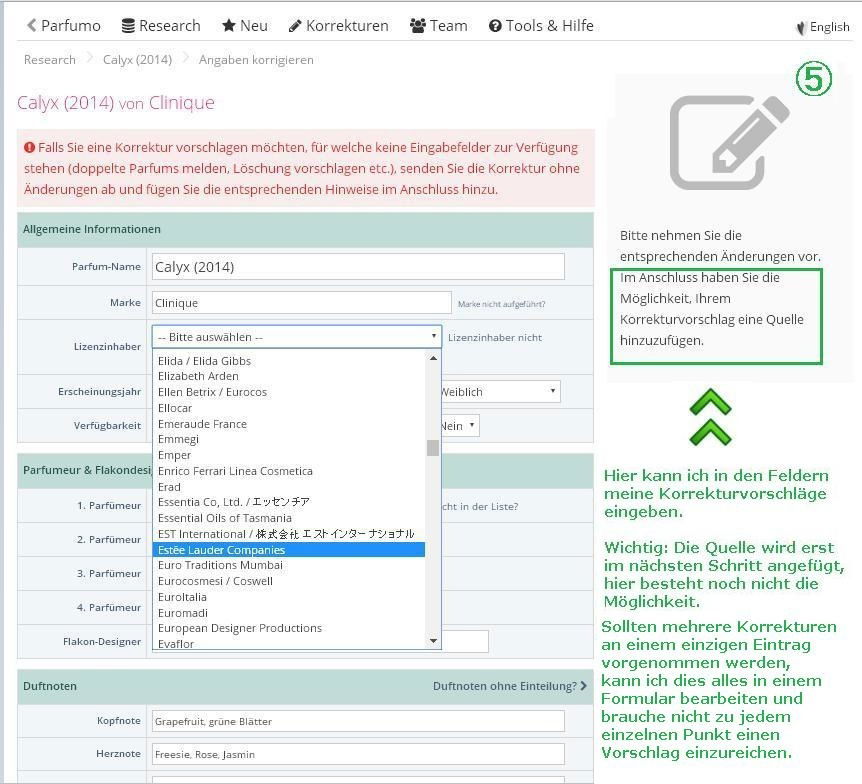862x784 pixels.
Task: Click the Herznote input field
Action: coord(358,754)
